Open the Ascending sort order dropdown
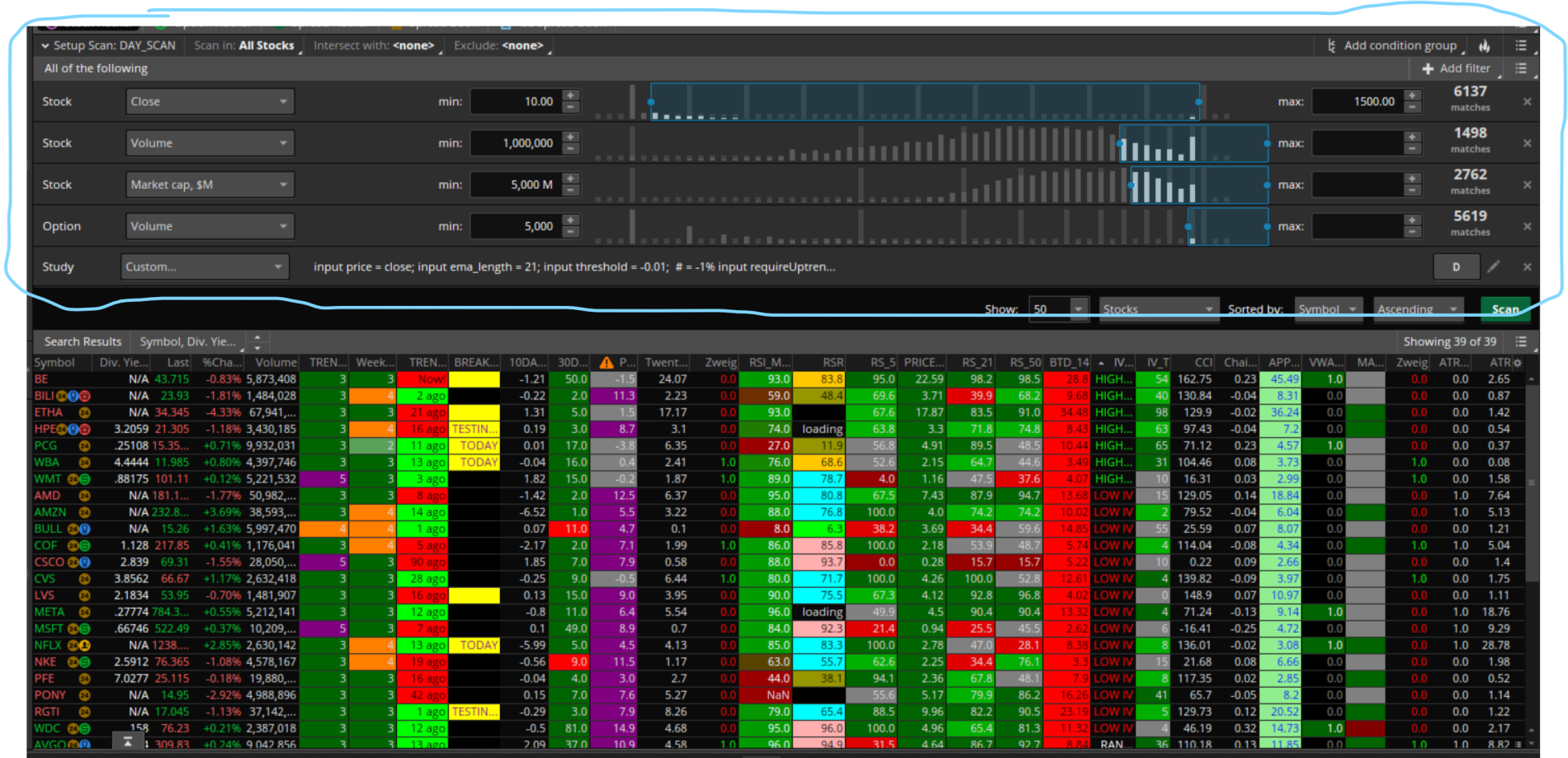Screen dimensions: 1568x758 pyautogui.click(x=1417, y=309)
